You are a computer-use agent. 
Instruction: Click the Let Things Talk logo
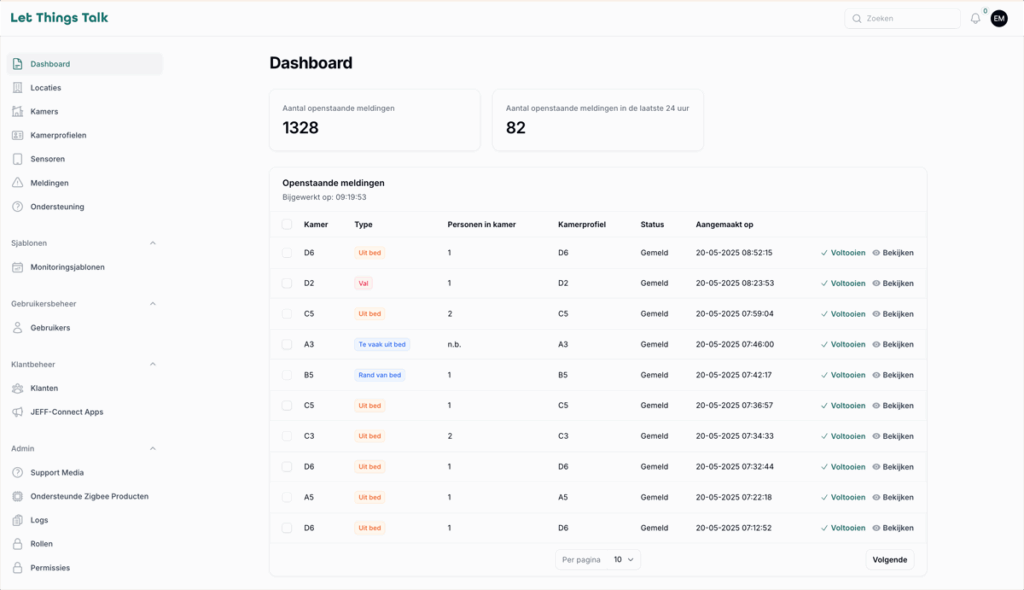point(59,18)
